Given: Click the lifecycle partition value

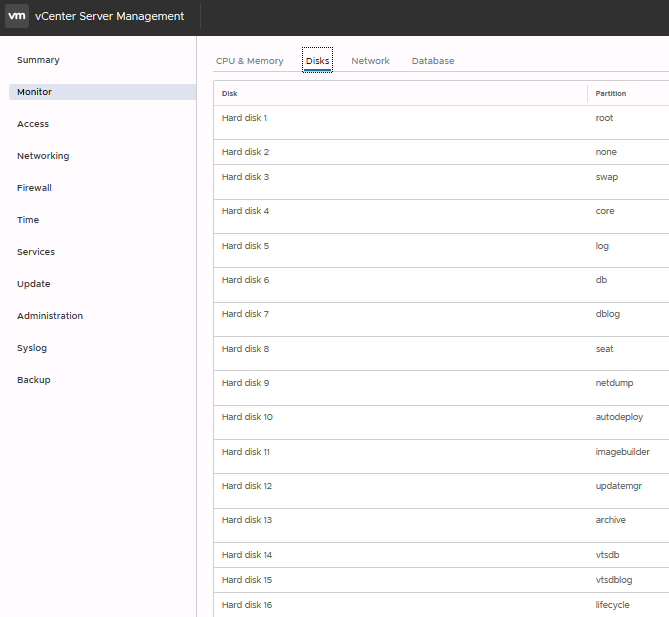Looking at the screenshot, I should click(x=612, y=605).
